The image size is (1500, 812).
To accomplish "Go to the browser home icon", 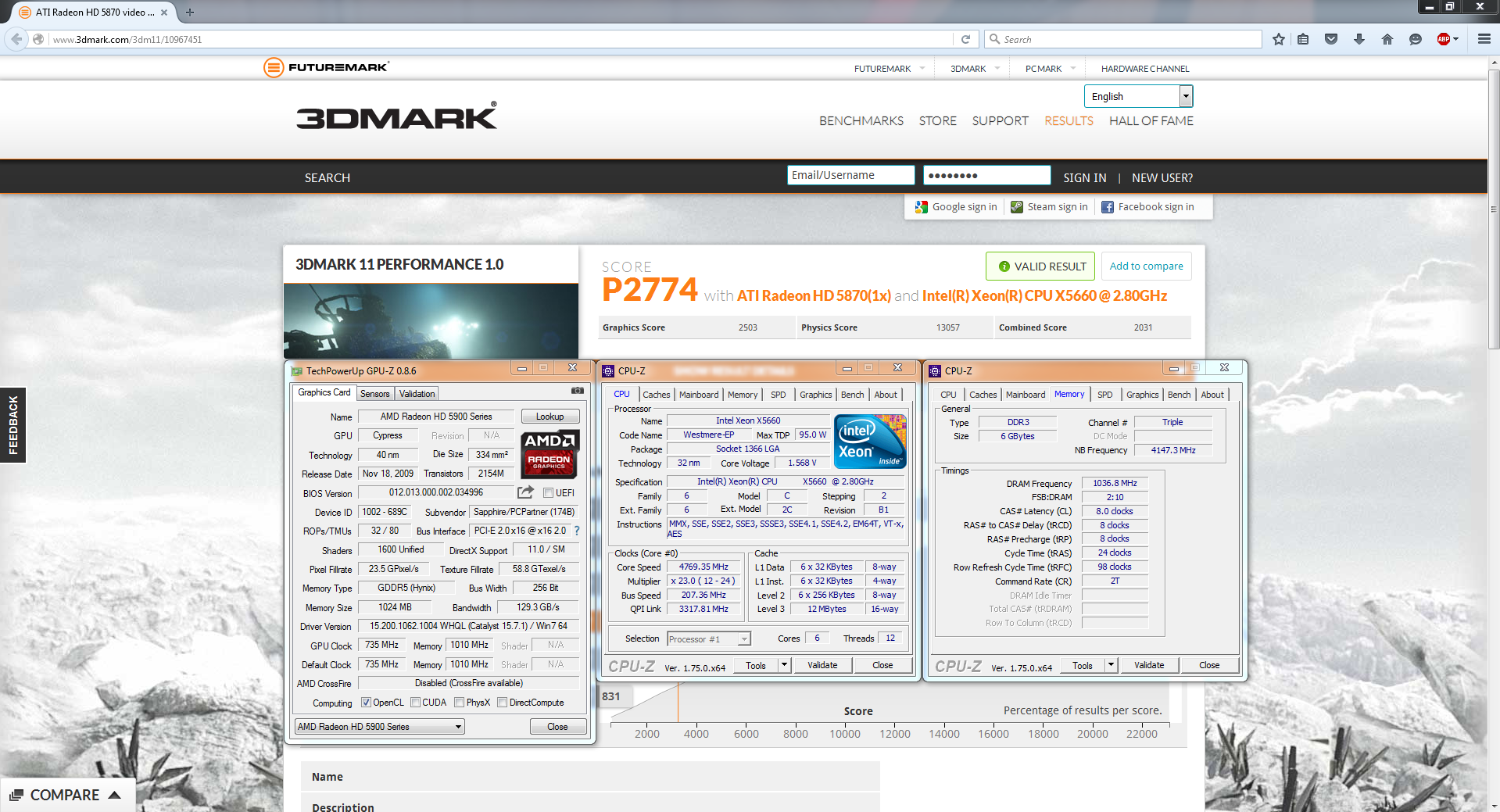I will pos(1387,39).
